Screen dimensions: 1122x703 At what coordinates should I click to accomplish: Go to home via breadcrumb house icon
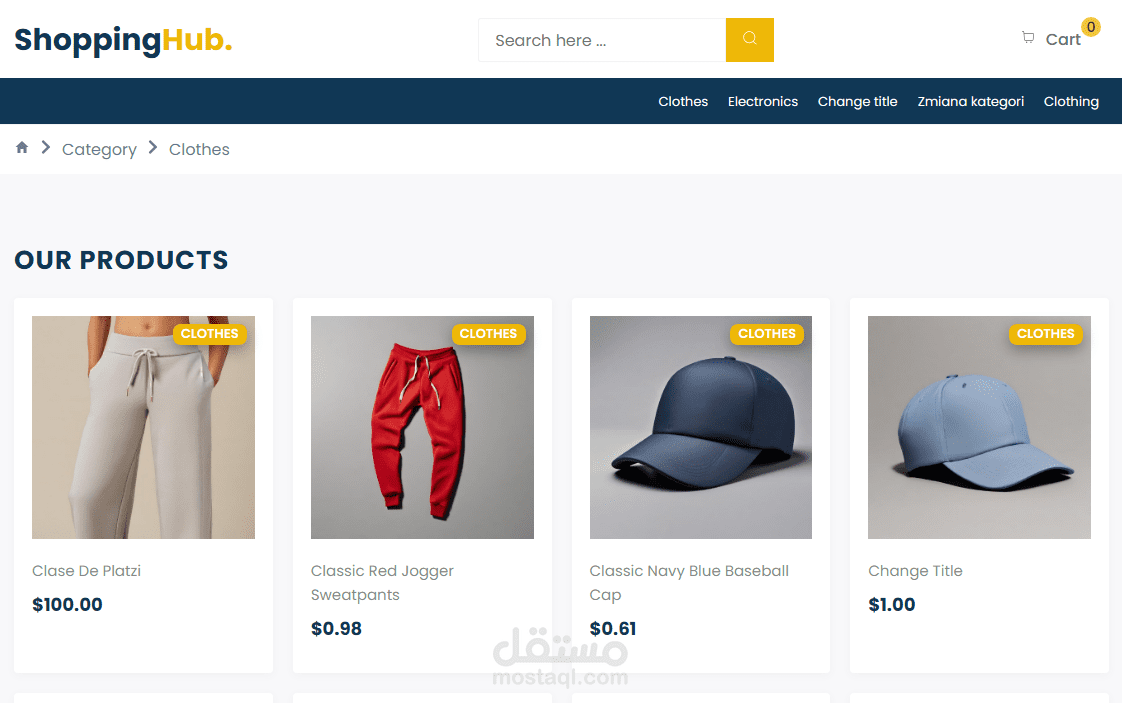tap(22, 147)
